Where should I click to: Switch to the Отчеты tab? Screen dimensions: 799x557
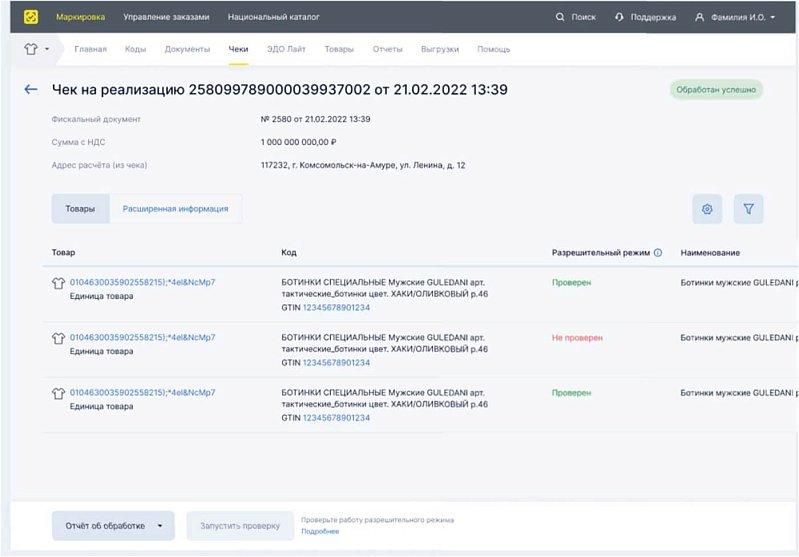387,49
